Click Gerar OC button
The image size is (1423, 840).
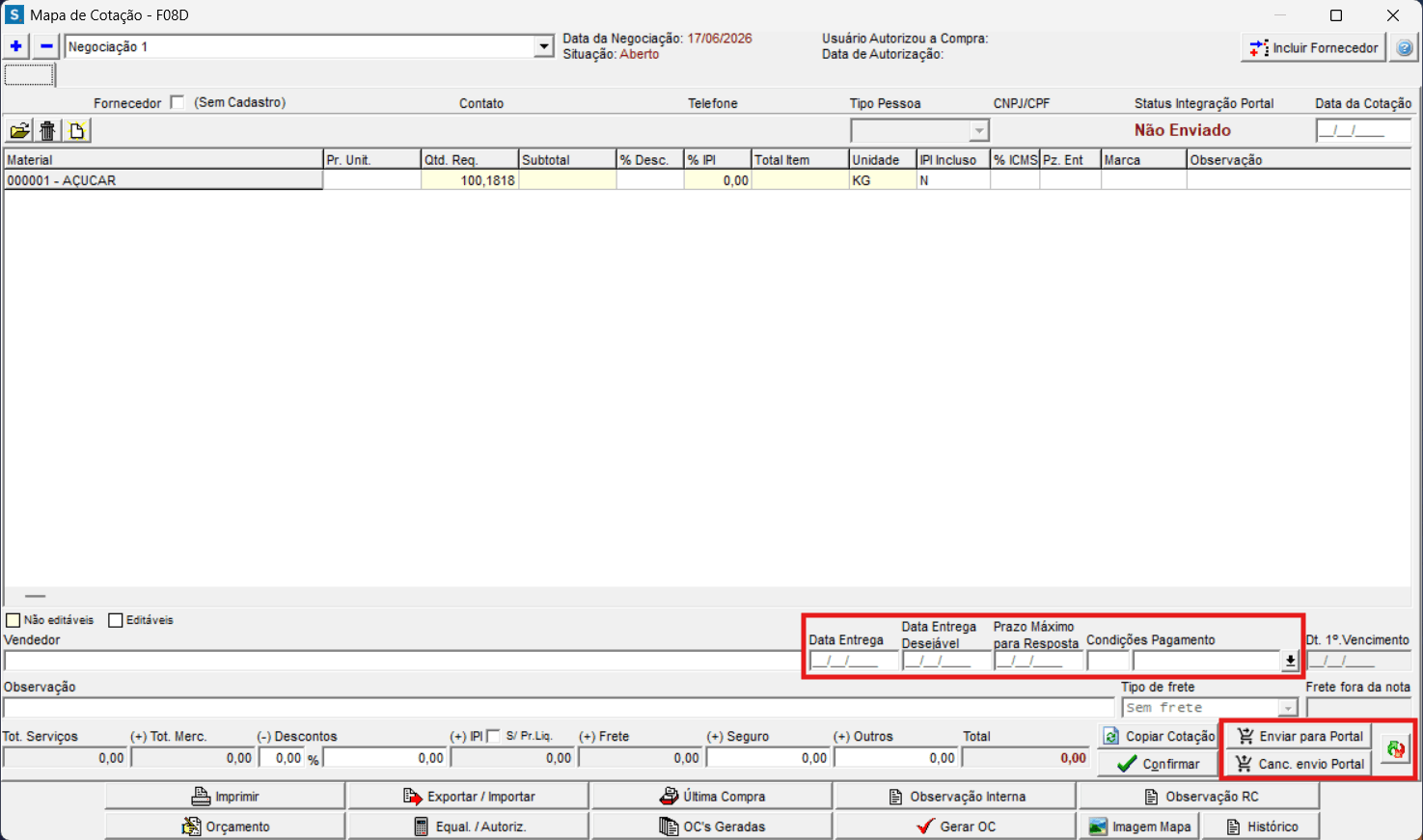(x=956, y=826)
